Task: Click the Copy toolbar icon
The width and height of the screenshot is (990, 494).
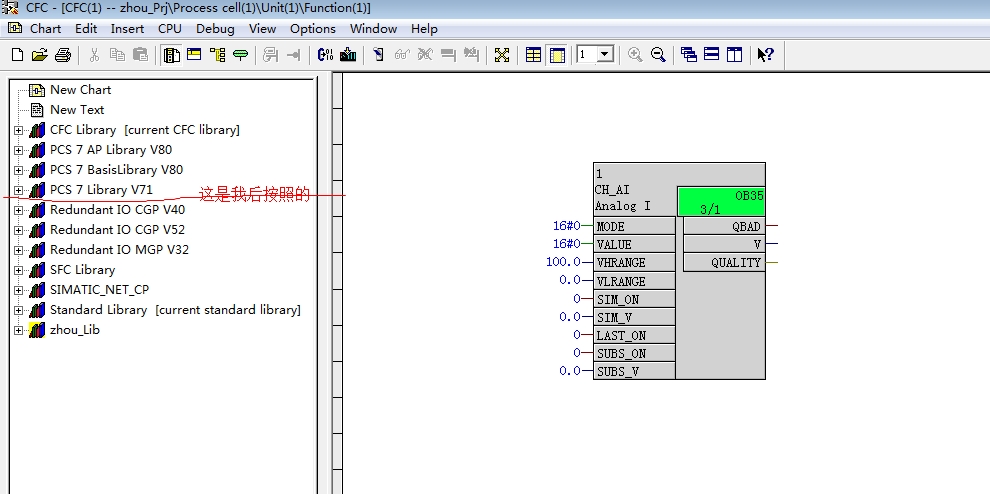Action: (117, 55)
